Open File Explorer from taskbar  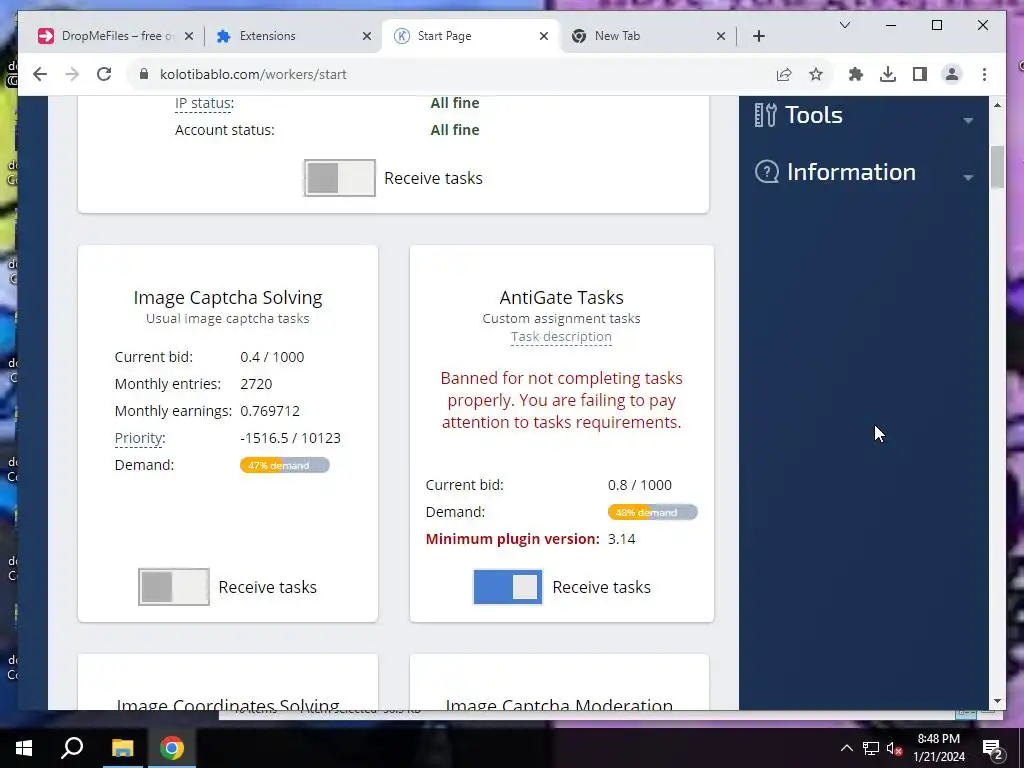click(122, 748)
